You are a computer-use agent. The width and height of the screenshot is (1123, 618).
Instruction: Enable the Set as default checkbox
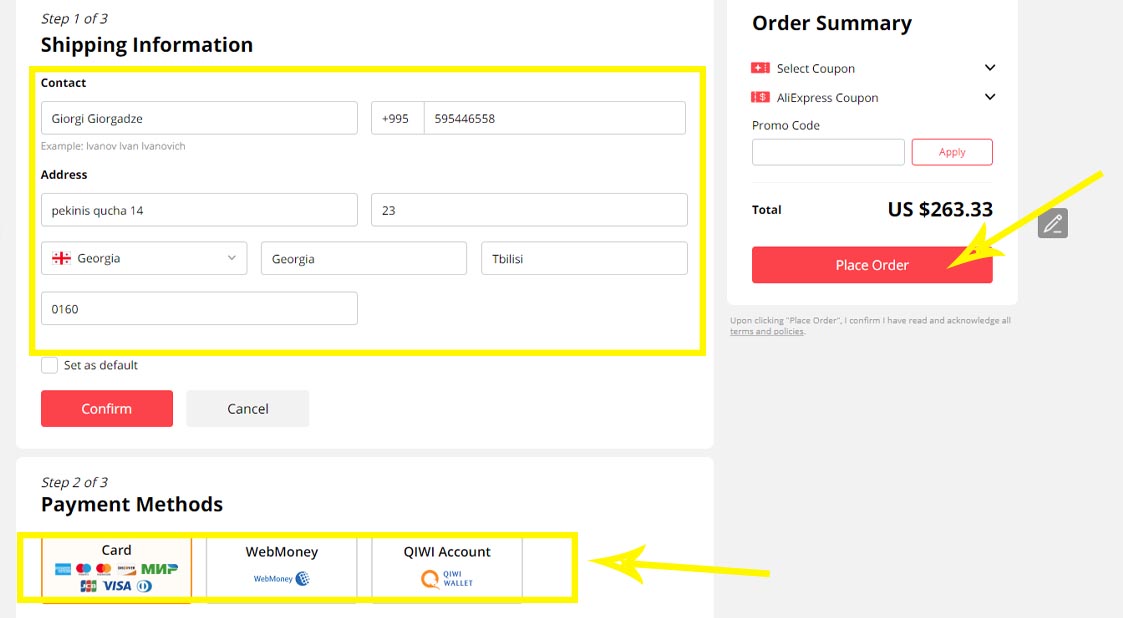click(x=49, y=366)
